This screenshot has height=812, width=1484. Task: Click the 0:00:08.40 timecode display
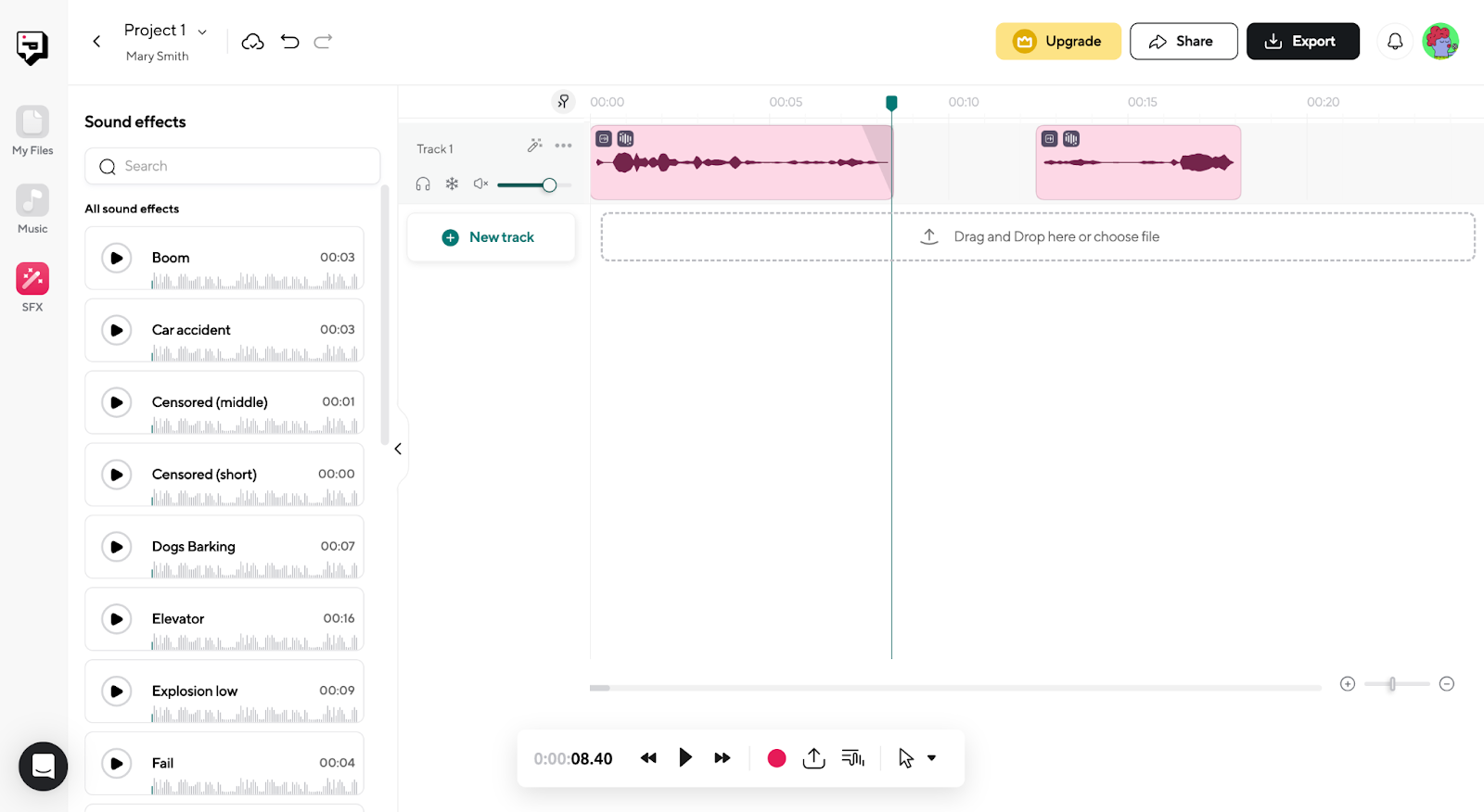(x=573, y=759)
